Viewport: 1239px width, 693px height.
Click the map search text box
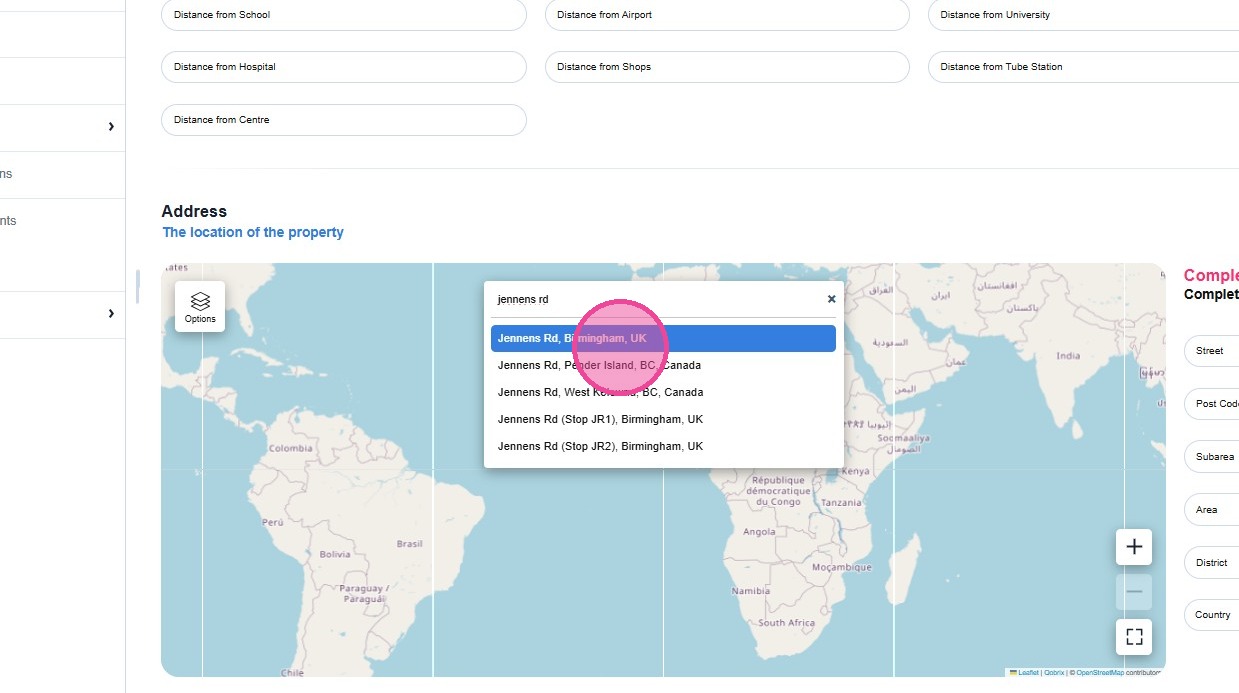(x=655, y=299)
